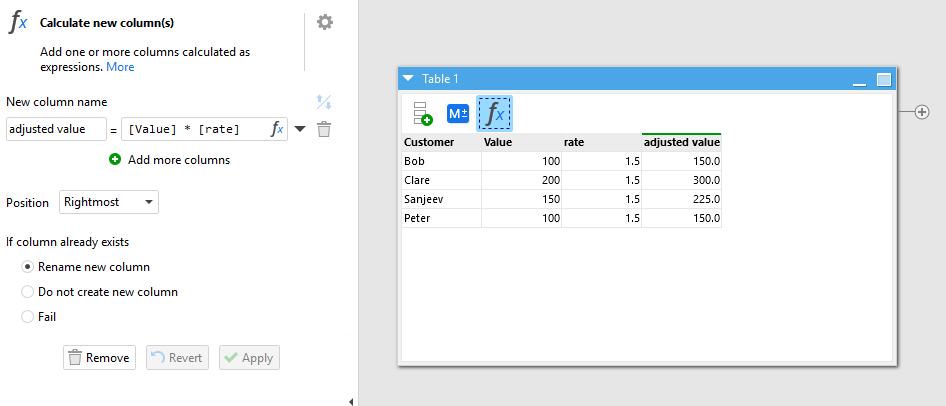Click the 200 Value cell
The image size is (946, 406).
click(x=521, y=180)
